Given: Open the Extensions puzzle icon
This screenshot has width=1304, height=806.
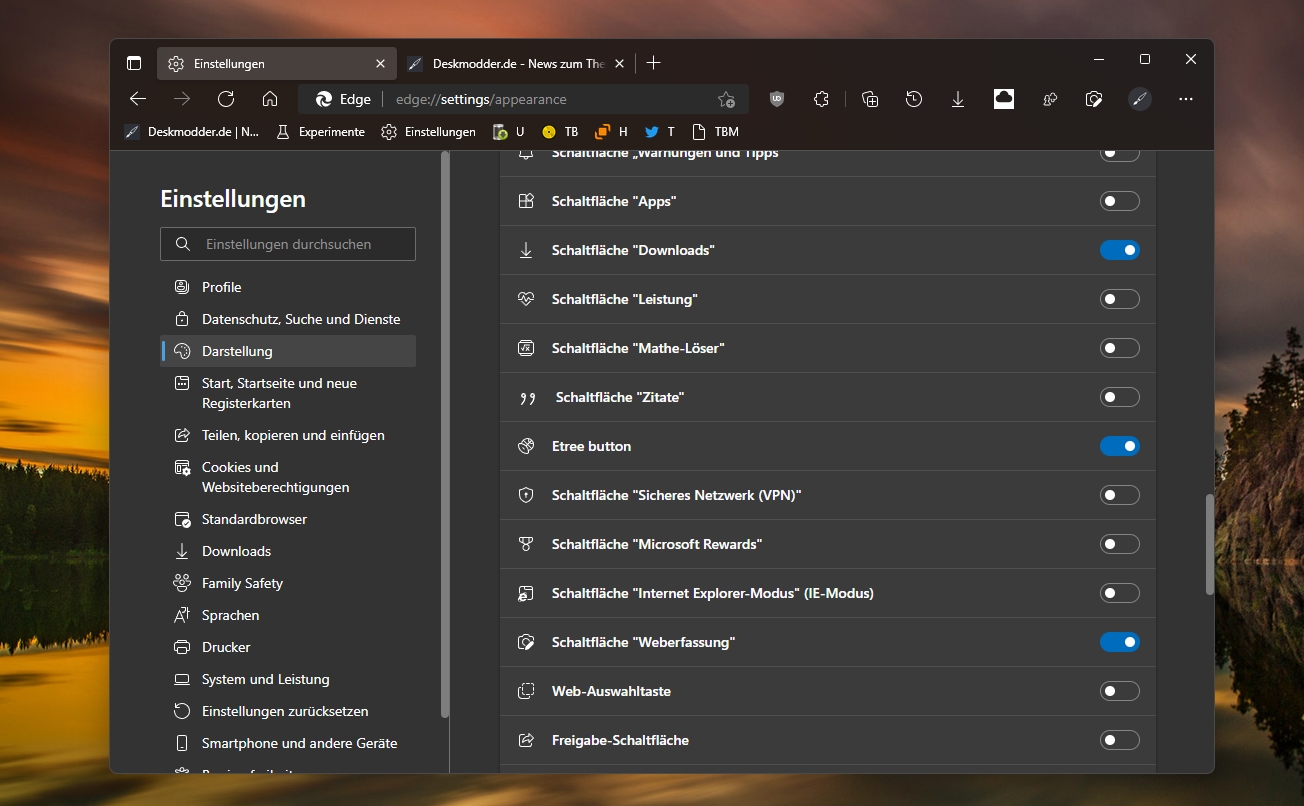Looking at the screenshot, I should (821, 99).
